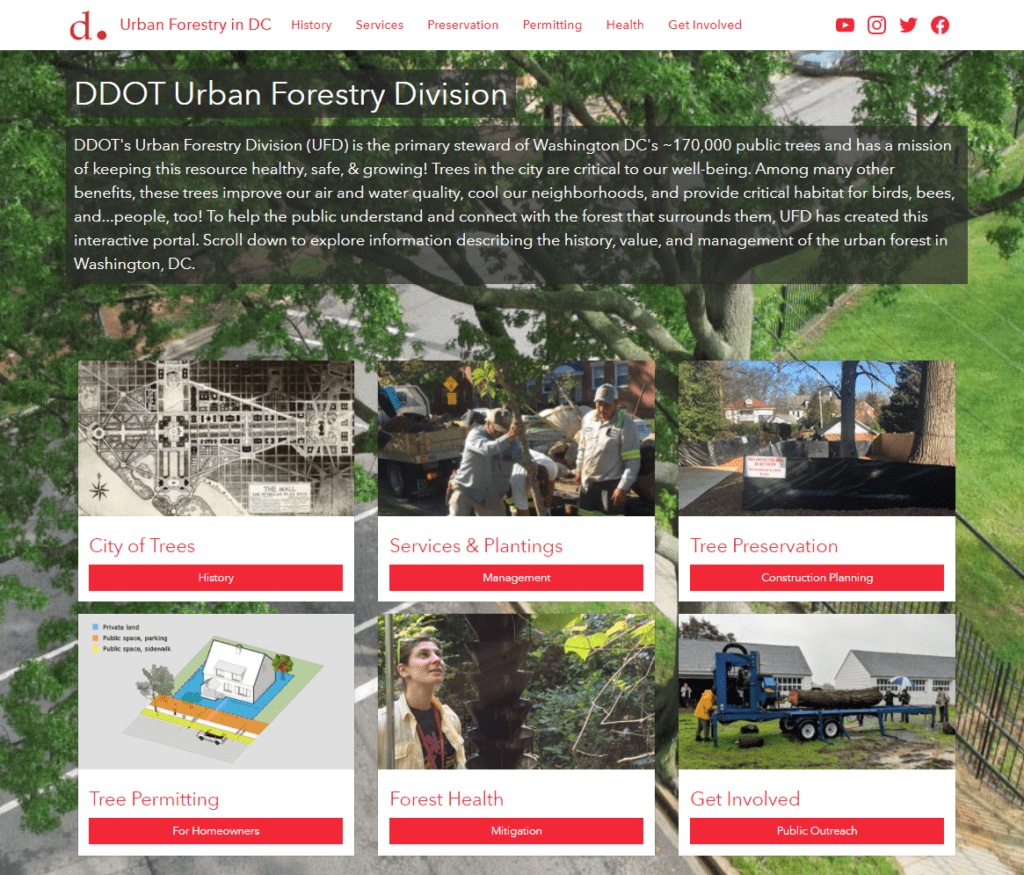This screenshot has width=1024, height=875.
Task: Click the Public Outreach button
Action: coord(817,831)
